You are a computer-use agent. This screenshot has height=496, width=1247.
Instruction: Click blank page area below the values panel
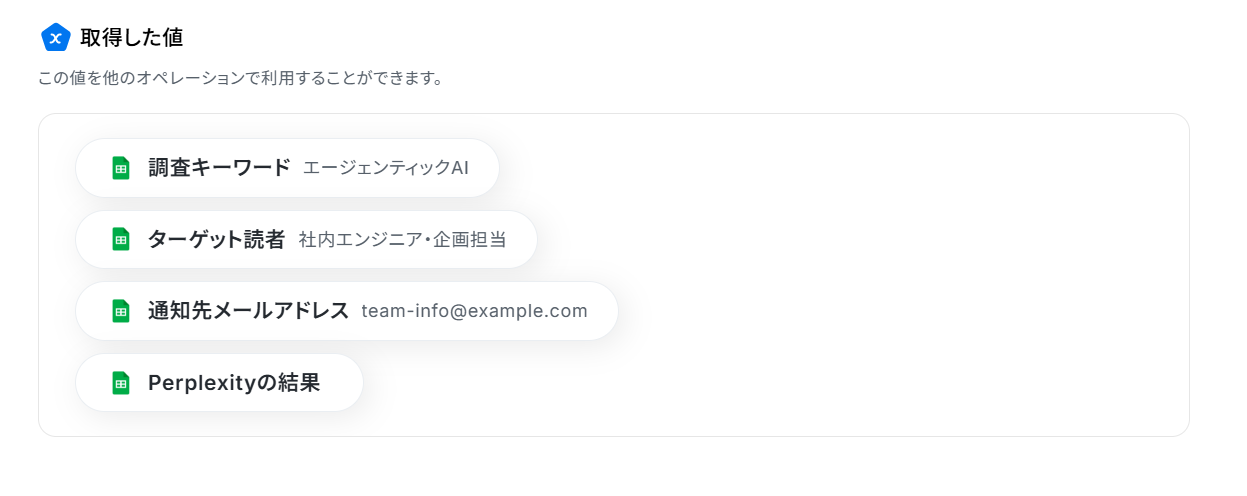(x=620, y=468)
